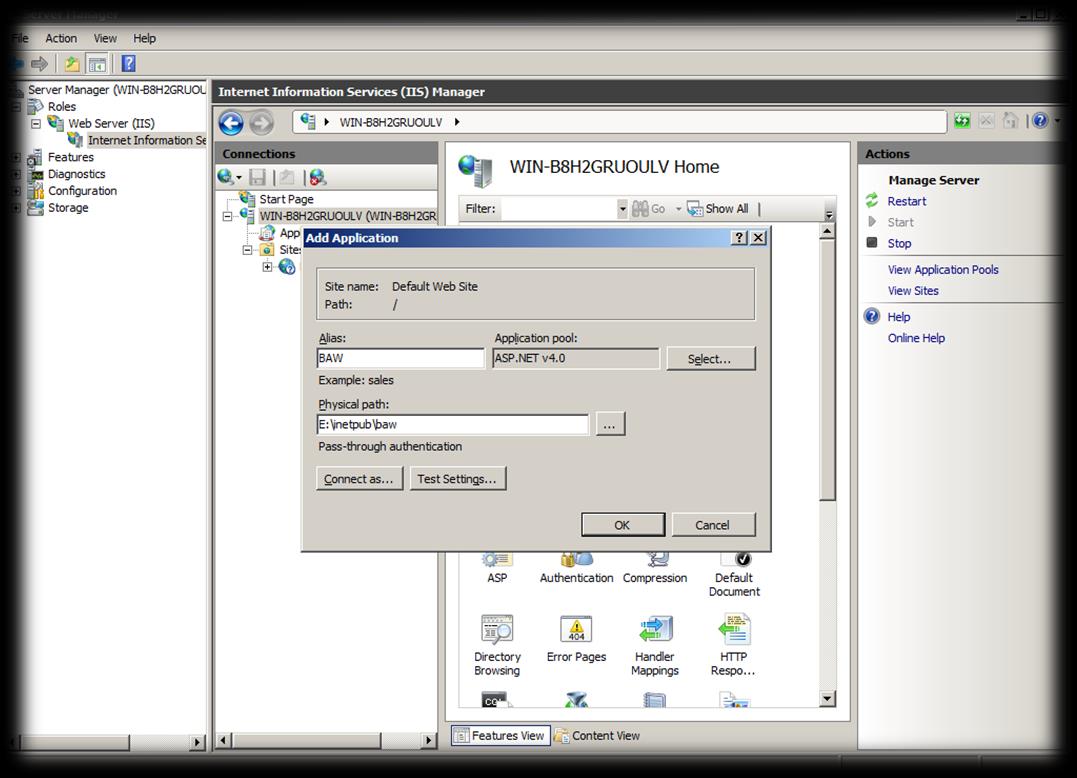The height and width of the screenshot is (778, 1077).
Task: Click Show All in filter bar
Action: click(718, 209)
